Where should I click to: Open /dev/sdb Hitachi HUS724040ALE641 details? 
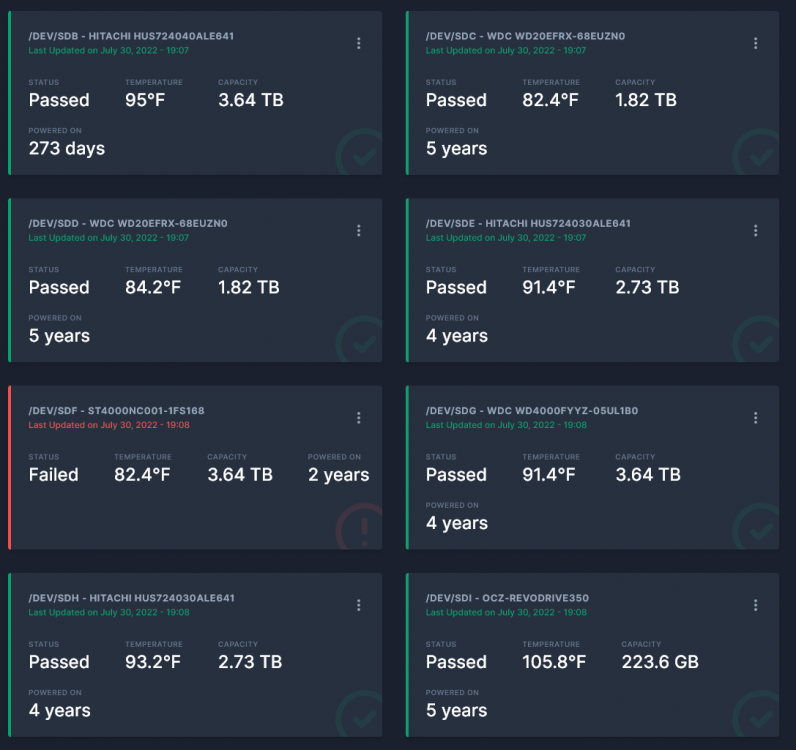pos(131,36)
